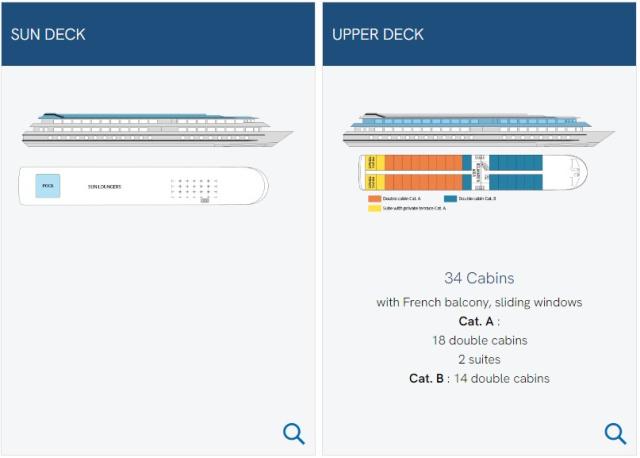Click the Upper Deck magnifier icon
Screen dimensions: 640x458
click(x=615, y=433)
